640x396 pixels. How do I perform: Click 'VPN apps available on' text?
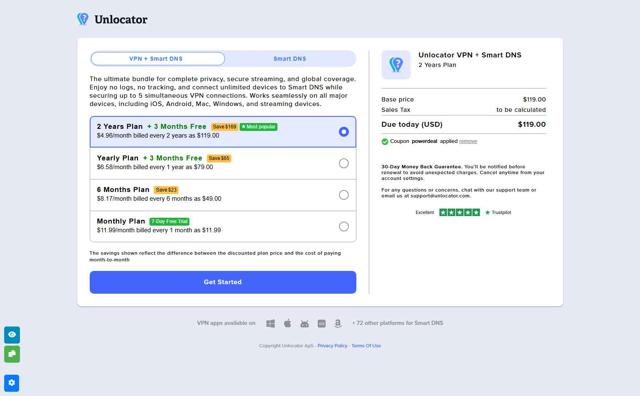click(226, 323)
